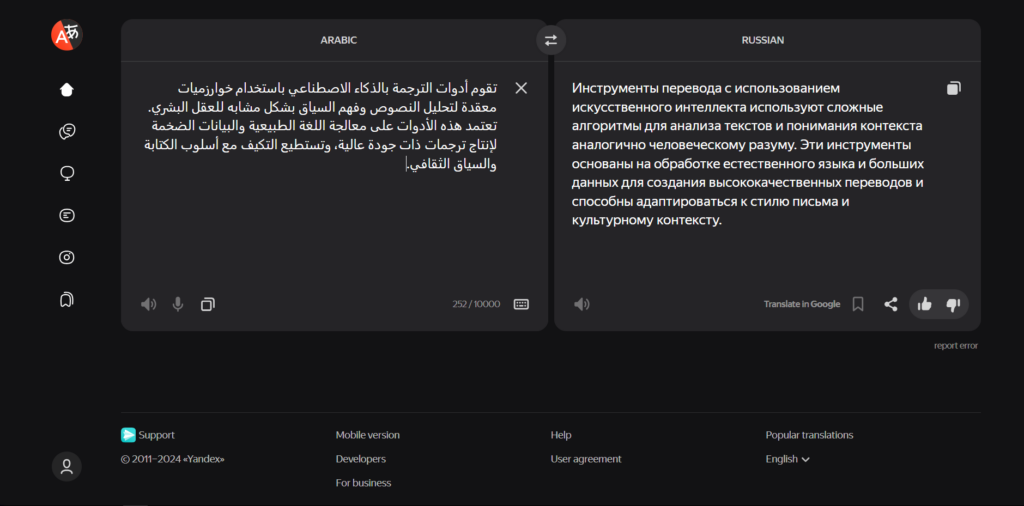The height and width of the screenshot is (506, 1024).
Task: Open the home icon in sidebar
Action: pyautogui.click(x=67, y=89)
